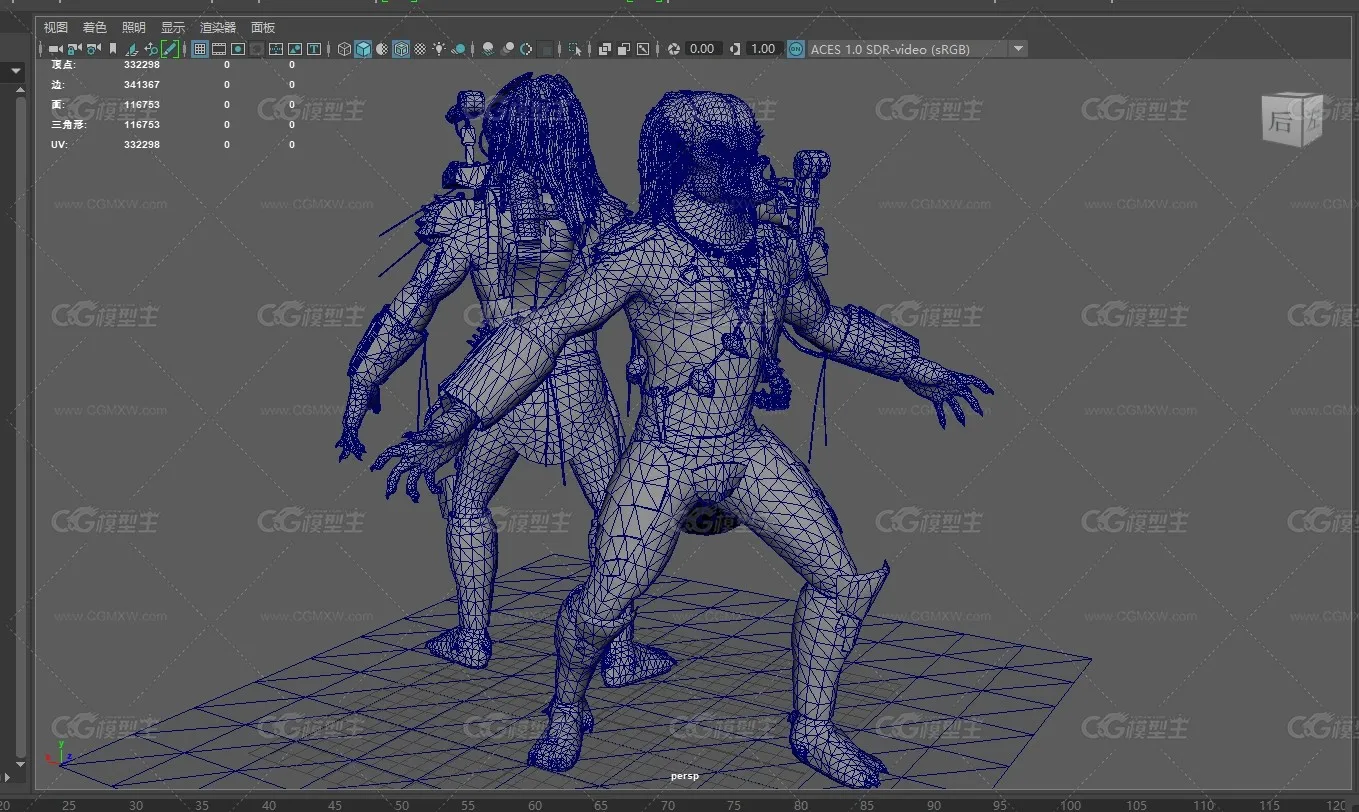Click the UV count 332298
1359x812 pixels.
(x=142, y=144)
